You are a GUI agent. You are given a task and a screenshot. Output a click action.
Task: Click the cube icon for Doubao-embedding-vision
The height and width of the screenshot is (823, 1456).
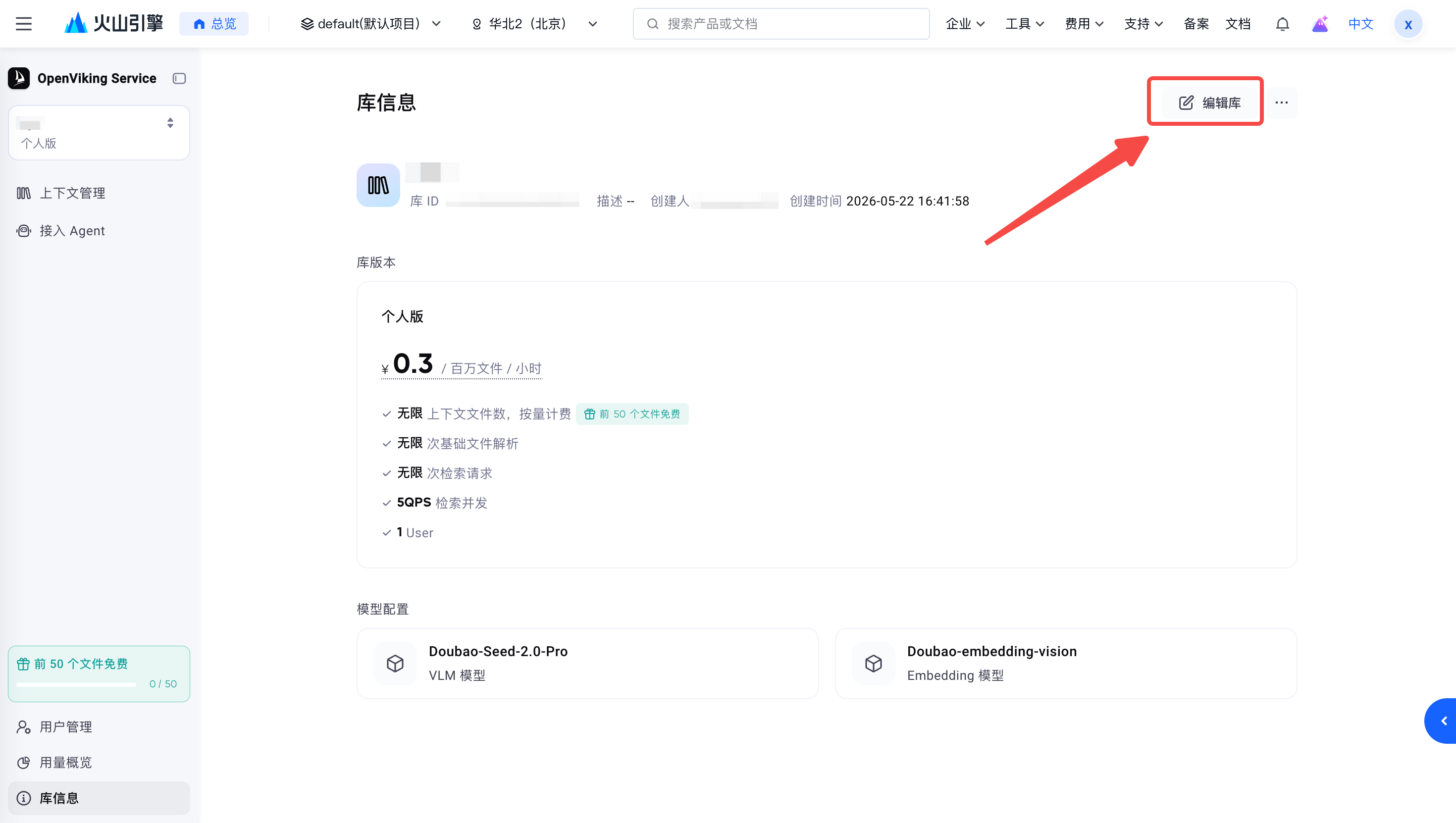(873, 663)
